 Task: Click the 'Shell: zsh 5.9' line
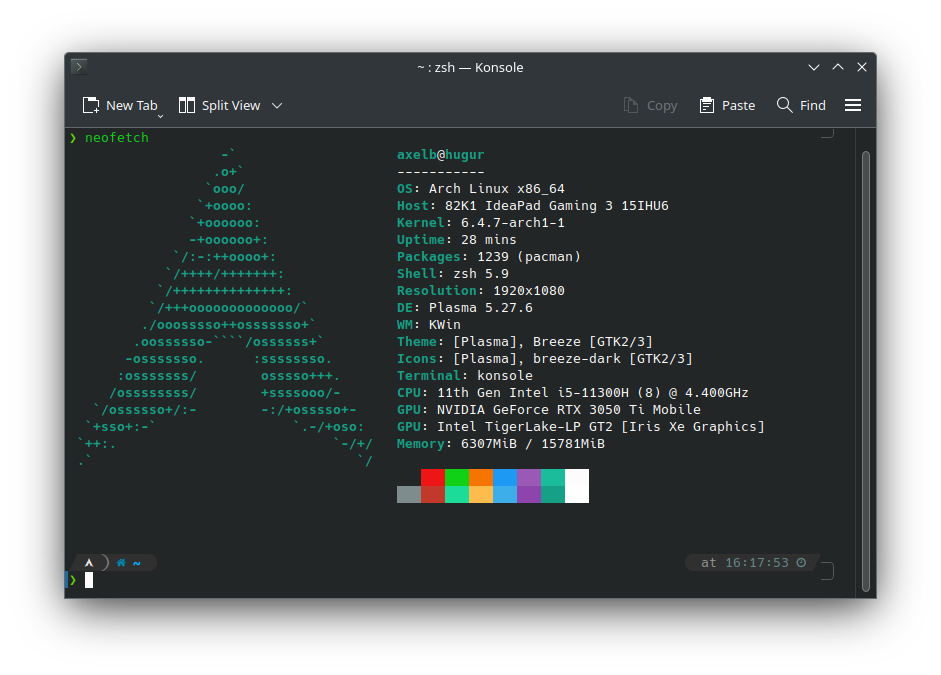(452, 274)
